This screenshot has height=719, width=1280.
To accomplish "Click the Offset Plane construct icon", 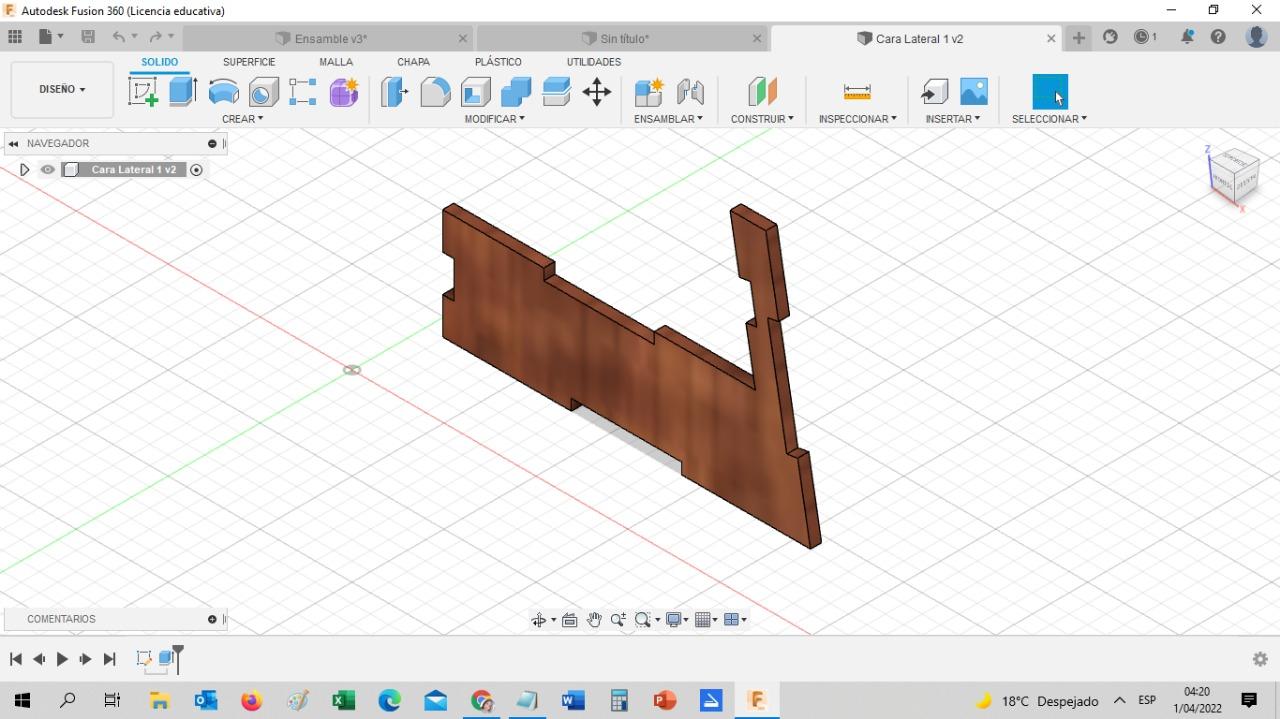I will click(x=762, y=92).
